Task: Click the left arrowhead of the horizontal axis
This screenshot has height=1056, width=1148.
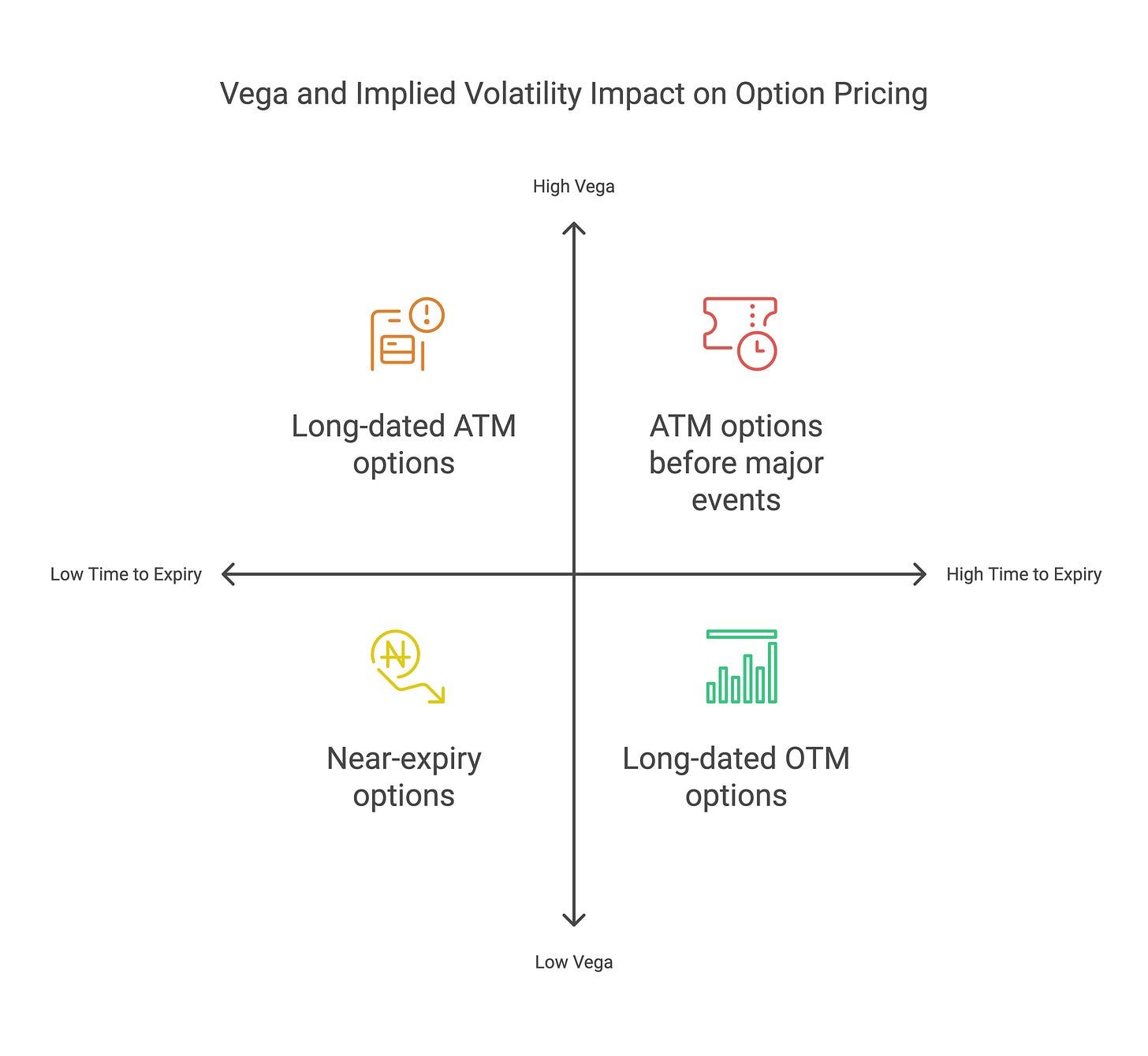Action: click(x=229, y=574)
